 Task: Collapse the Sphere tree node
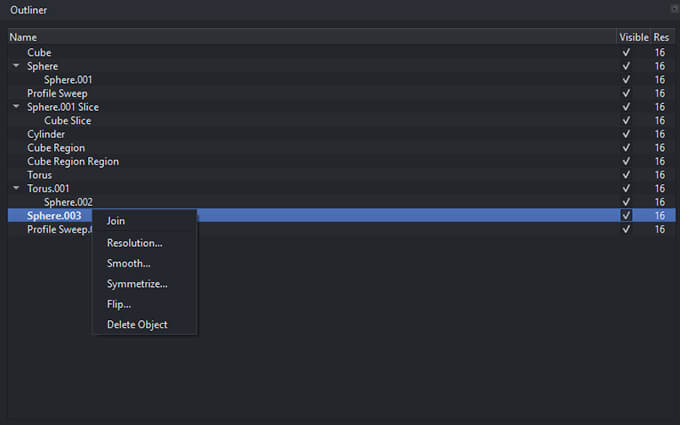point(16,66)
